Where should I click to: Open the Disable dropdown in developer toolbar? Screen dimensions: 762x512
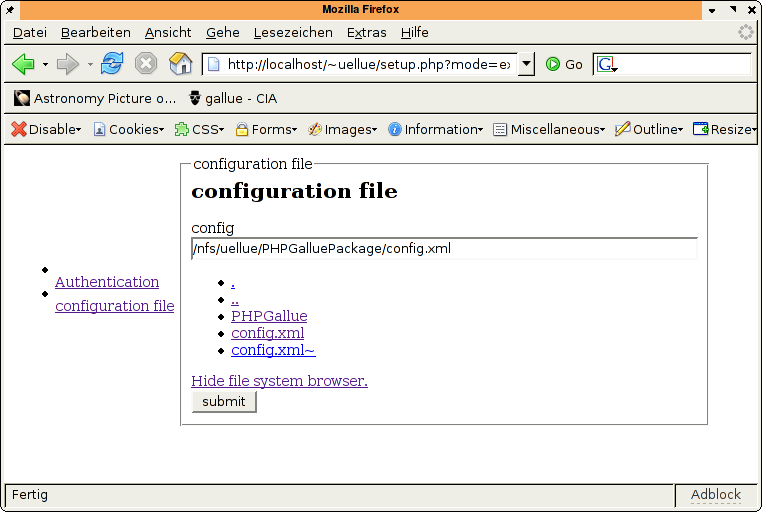tap(46, 129)
